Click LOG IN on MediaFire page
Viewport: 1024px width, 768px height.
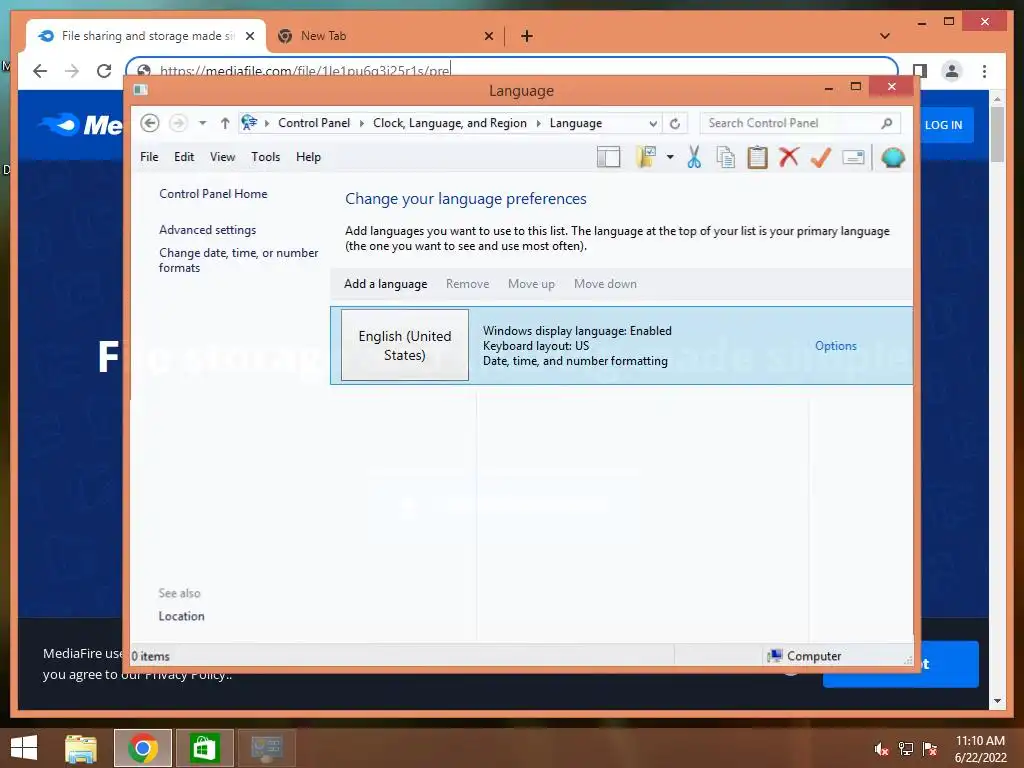(x=943, y=125)
